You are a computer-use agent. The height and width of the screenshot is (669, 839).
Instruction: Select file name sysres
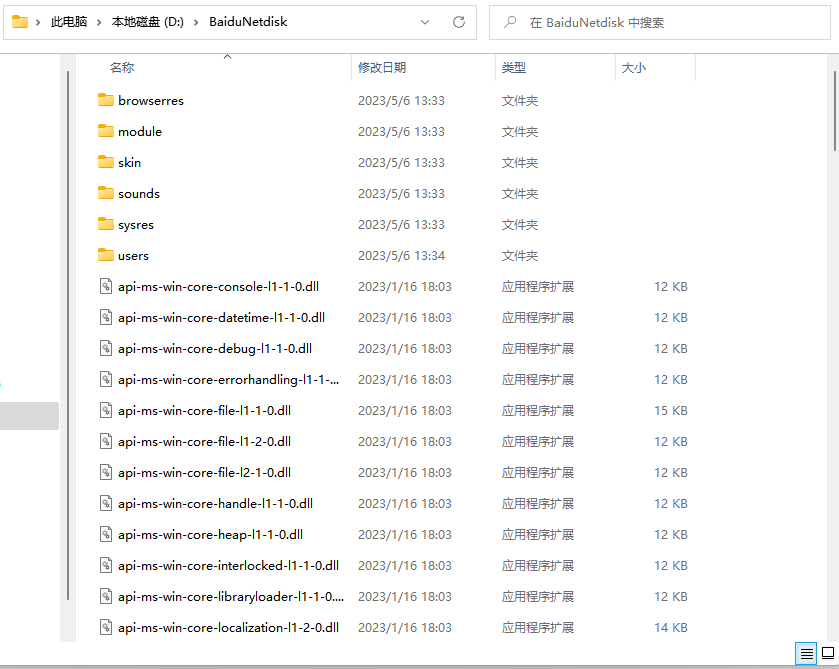click(x=136, y=225)
